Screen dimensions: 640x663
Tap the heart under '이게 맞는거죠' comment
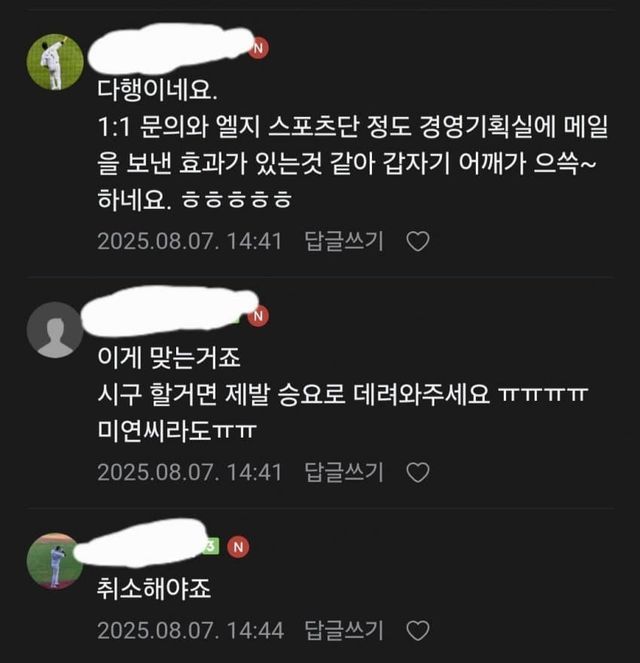(418, 472)
